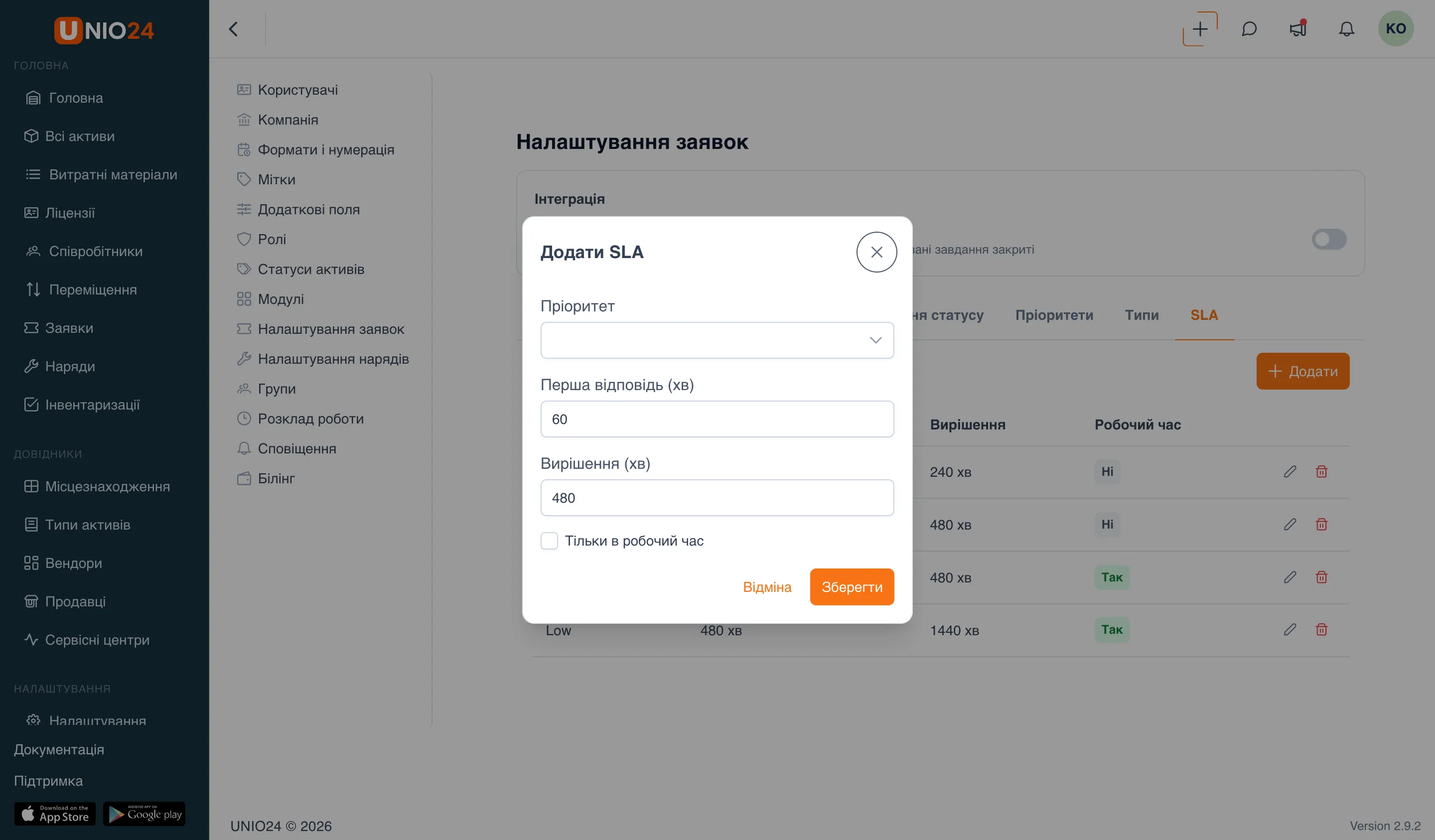Open Мітки settings

[x=267, y=179]
